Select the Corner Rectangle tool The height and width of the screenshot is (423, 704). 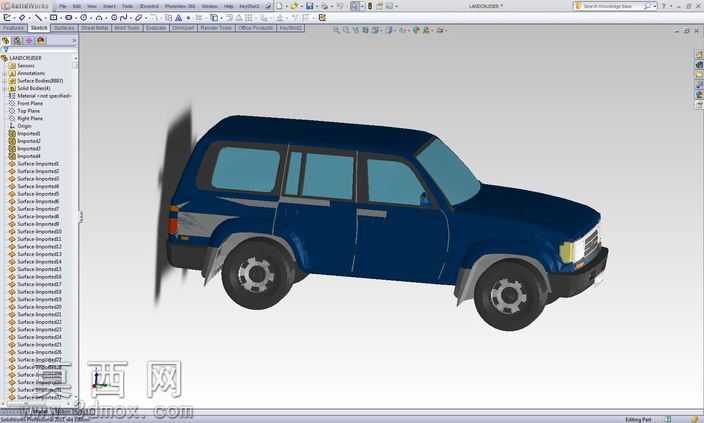point(53,18)
